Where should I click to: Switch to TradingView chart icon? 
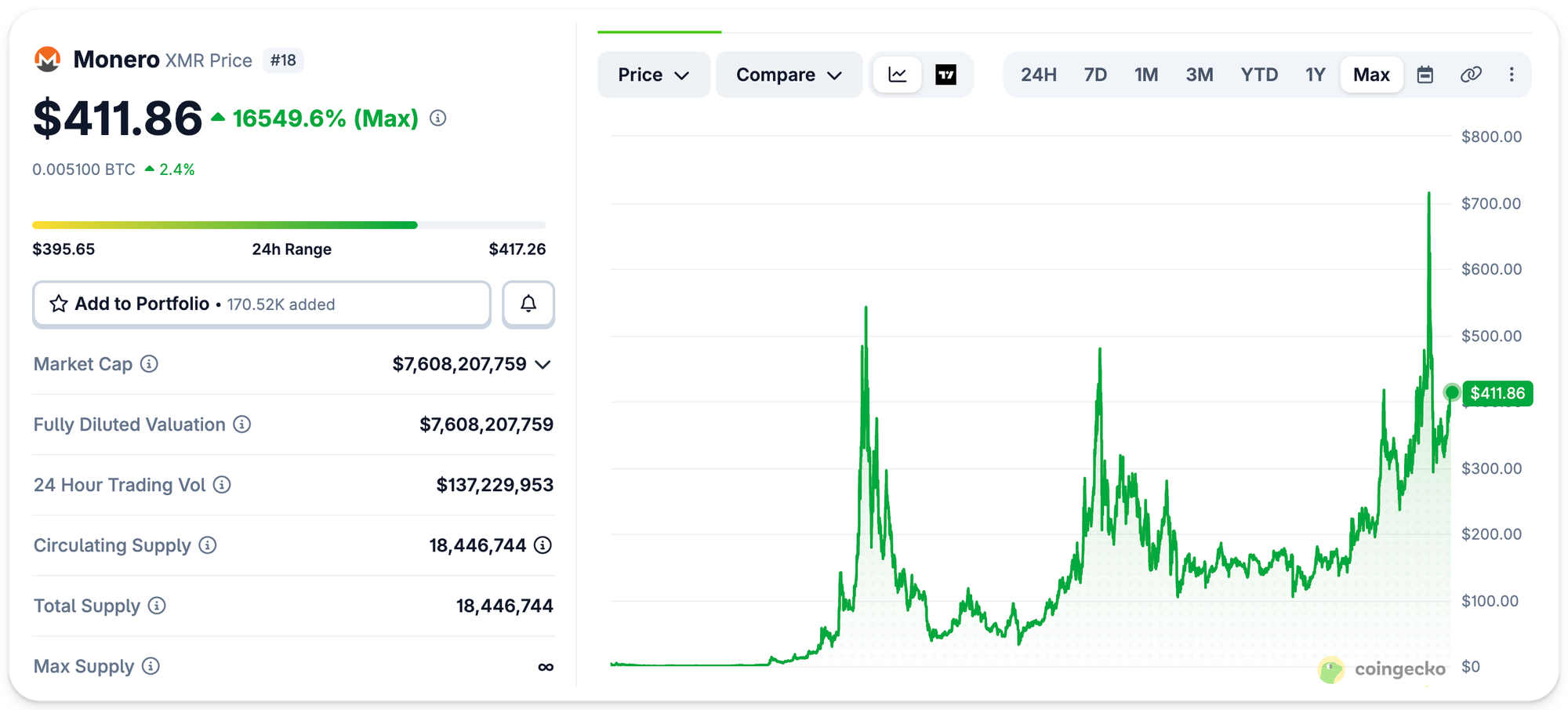point(946,75)
